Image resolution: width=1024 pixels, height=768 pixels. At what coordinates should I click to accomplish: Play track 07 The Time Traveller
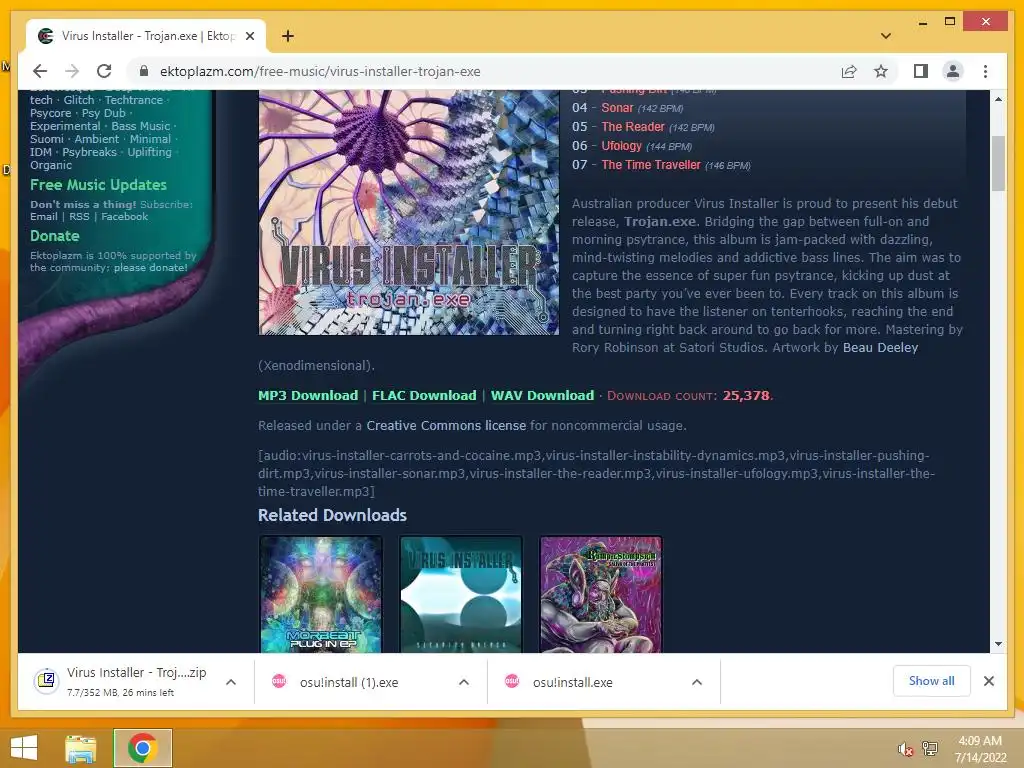(x=651, y=165)
